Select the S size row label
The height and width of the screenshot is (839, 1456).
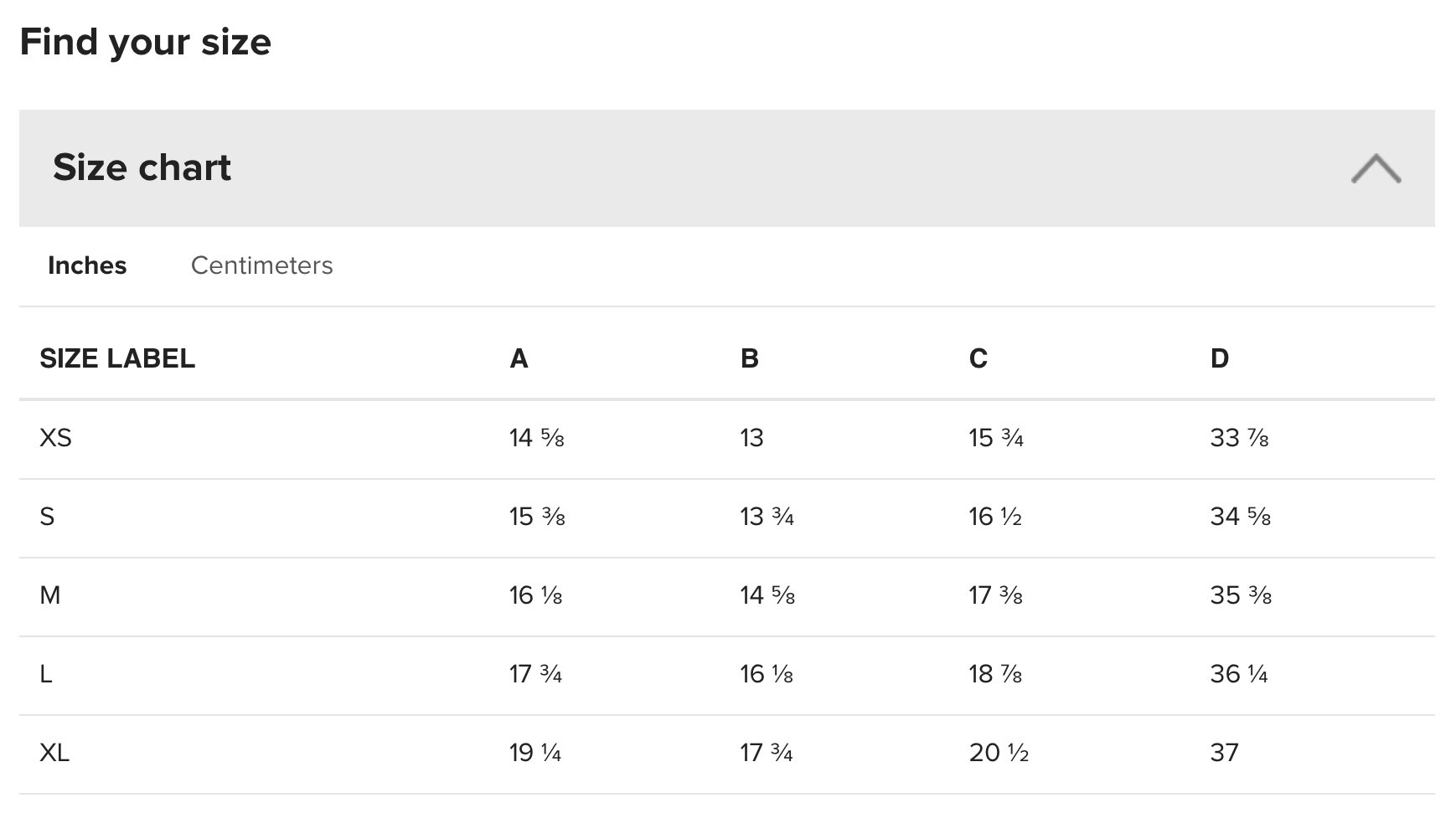47,517
